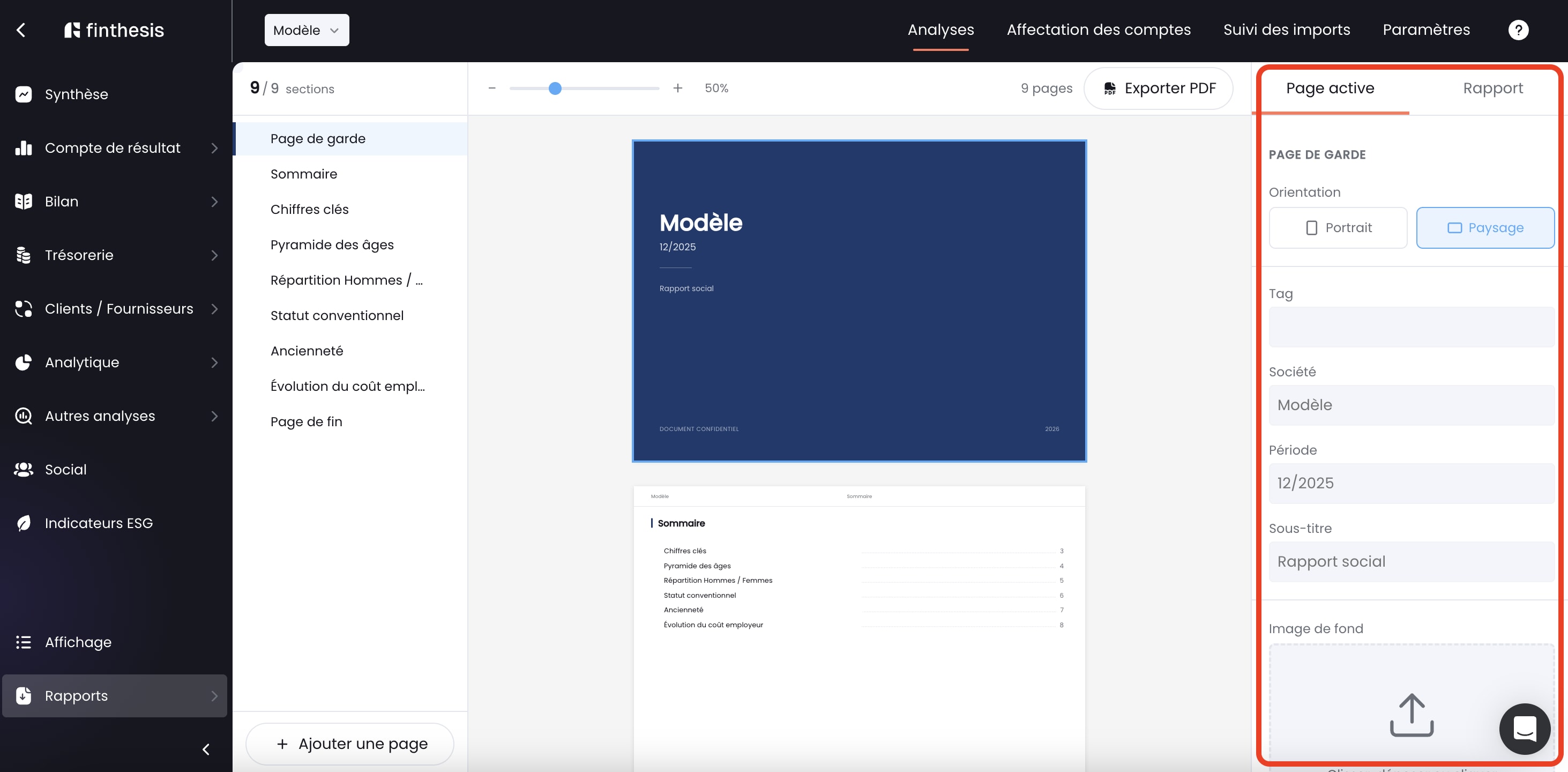Click the 50% zoom value
This screenshot has height=772, width=1568.
point(716,88)
